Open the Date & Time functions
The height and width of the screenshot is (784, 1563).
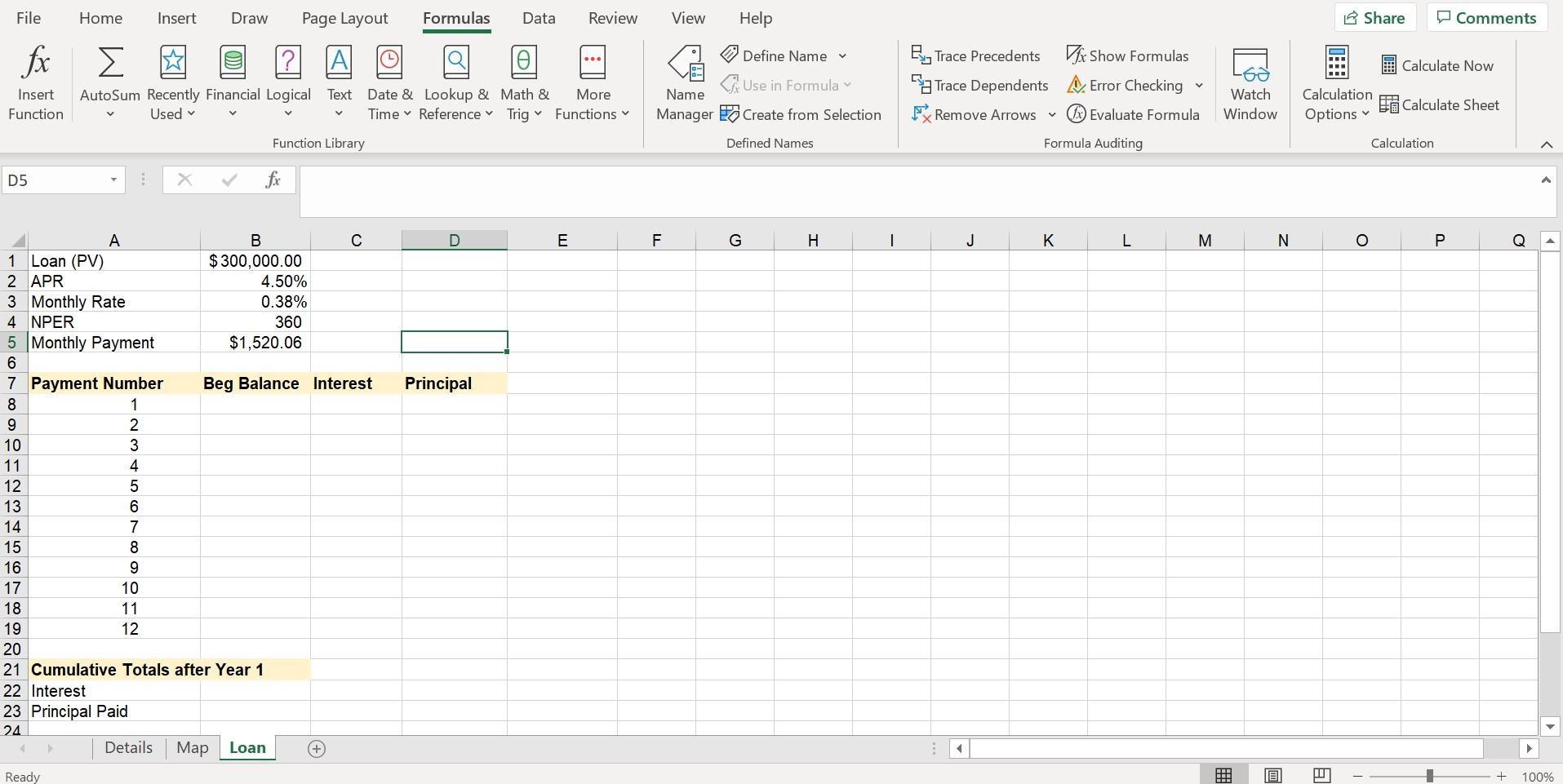[389, 83]
